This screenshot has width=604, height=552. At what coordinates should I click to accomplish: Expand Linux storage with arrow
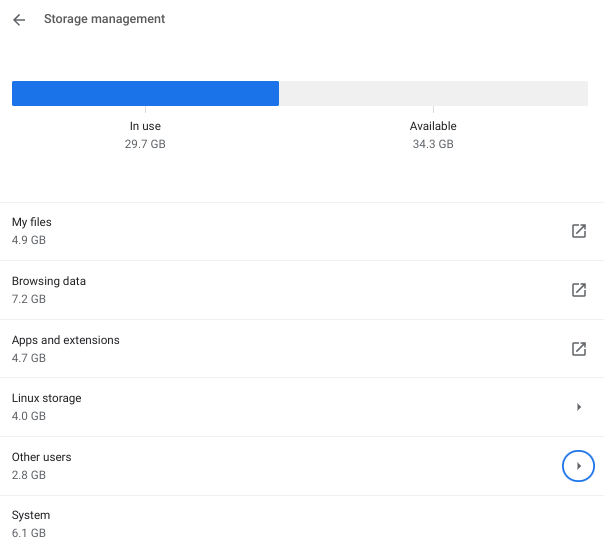(578, 407)
